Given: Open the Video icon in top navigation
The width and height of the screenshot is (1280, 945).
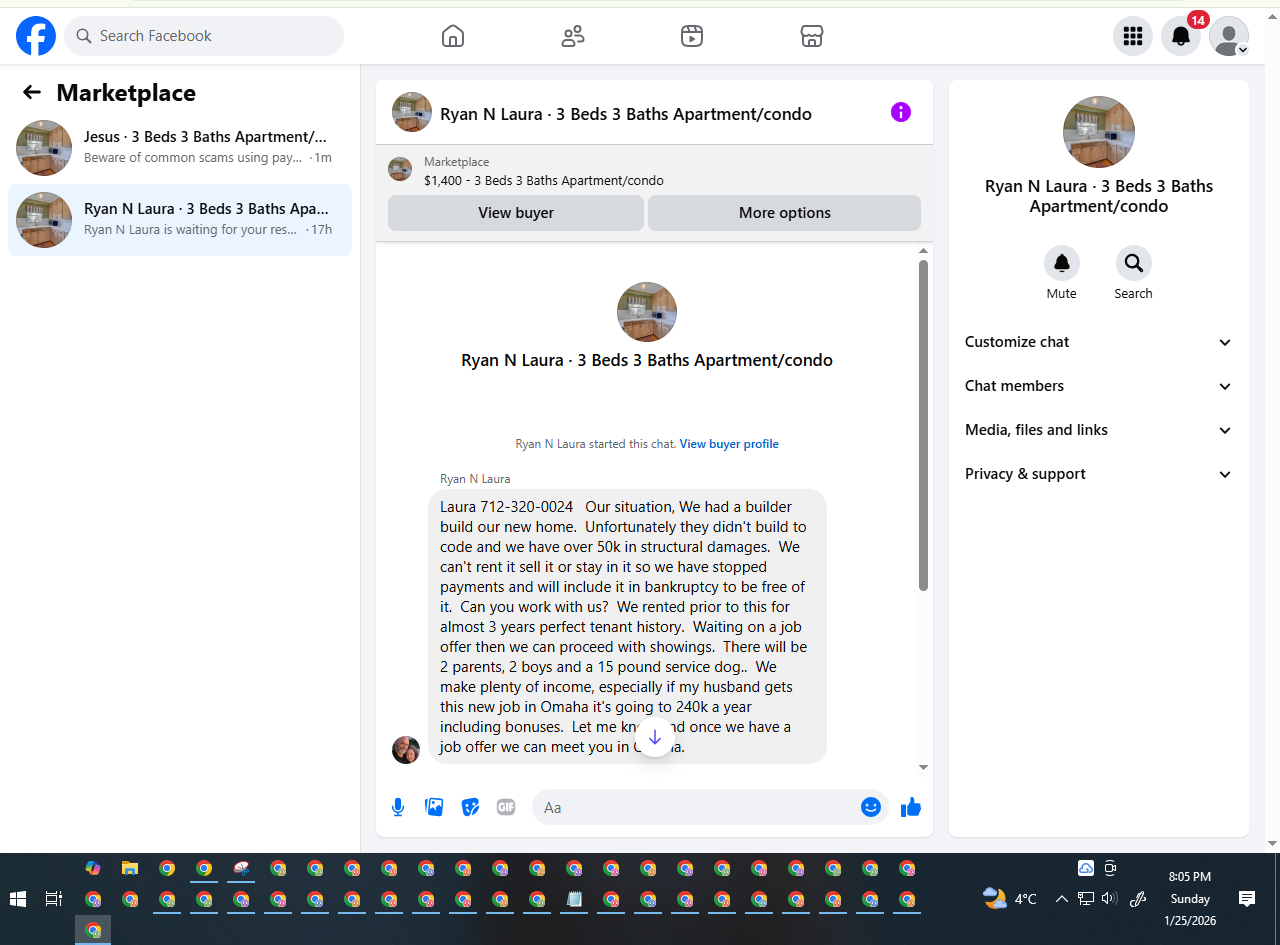Looking at the screenshot, I should (x=692, y=36).
